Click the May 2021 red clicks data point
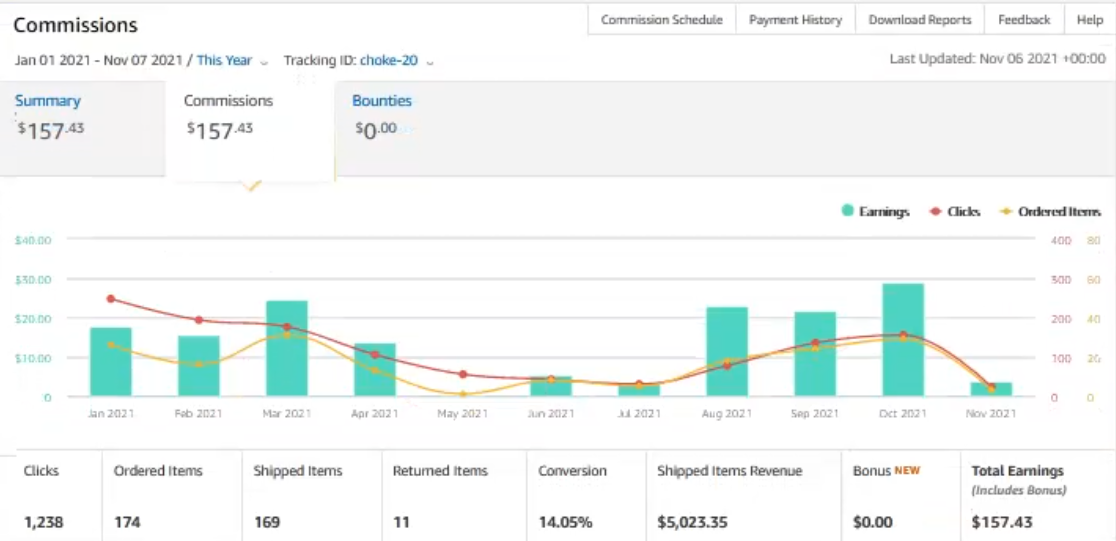This screenshot has width=1116, height=541. pos(463,374)
